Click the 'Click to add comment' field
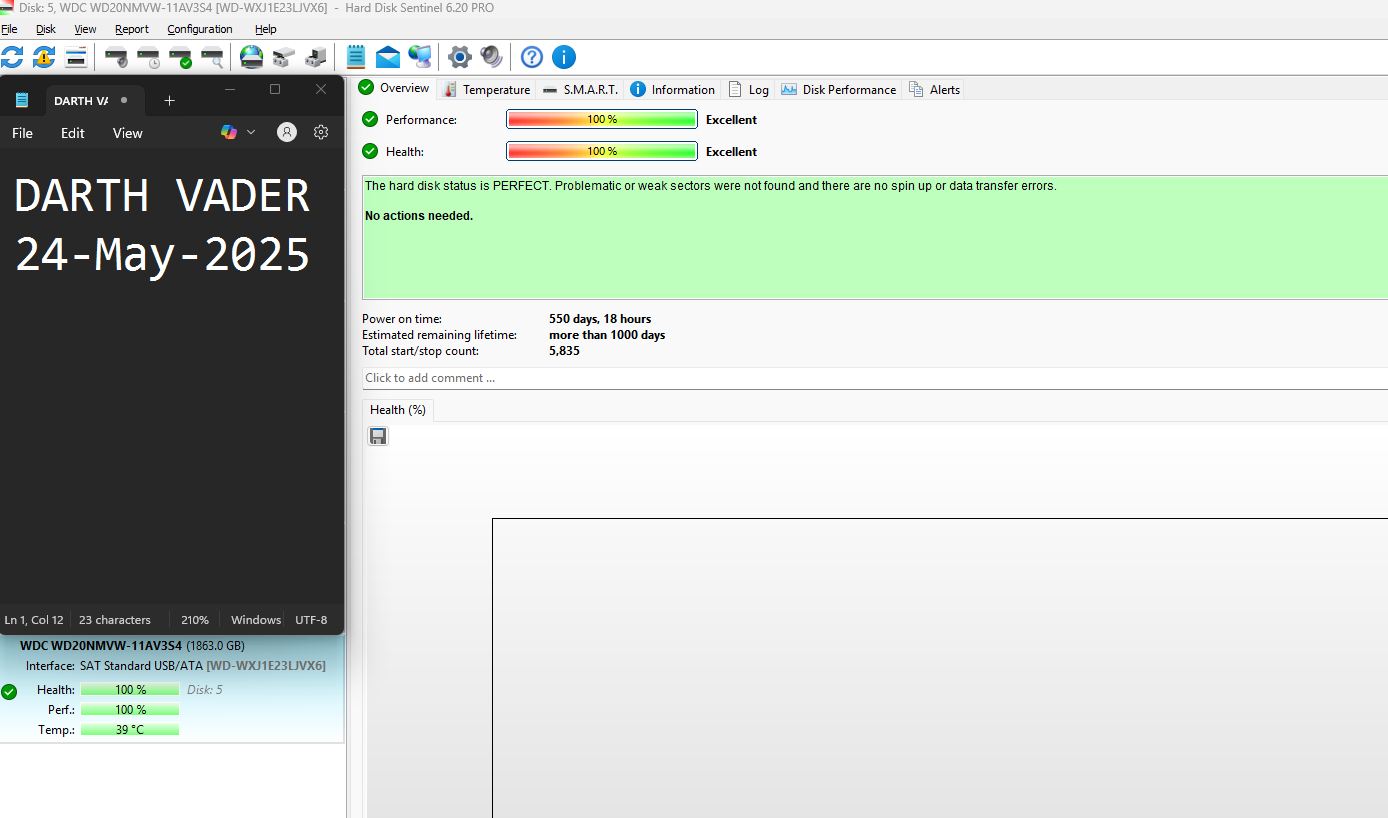The width and height of the screenshot is (1388, 818). tap(875, 378)
